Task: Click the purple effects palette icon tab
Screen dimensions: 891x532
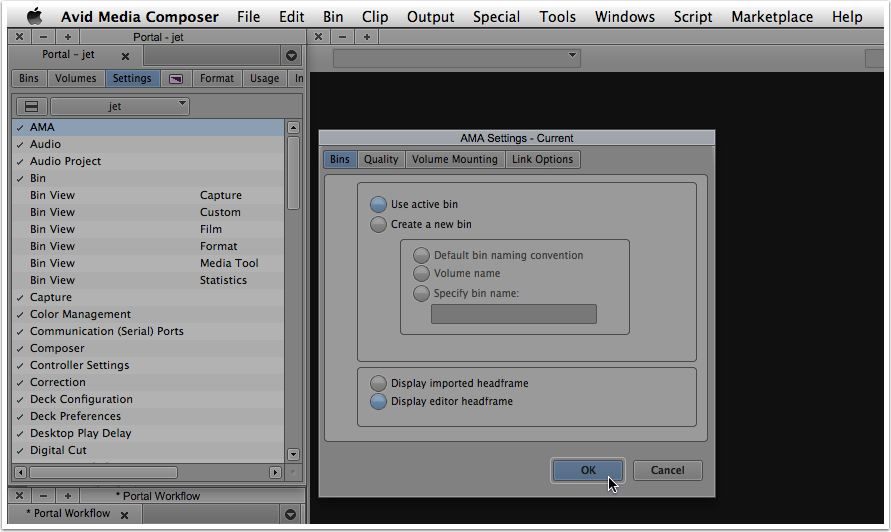Action: click(x=176, y=78)
